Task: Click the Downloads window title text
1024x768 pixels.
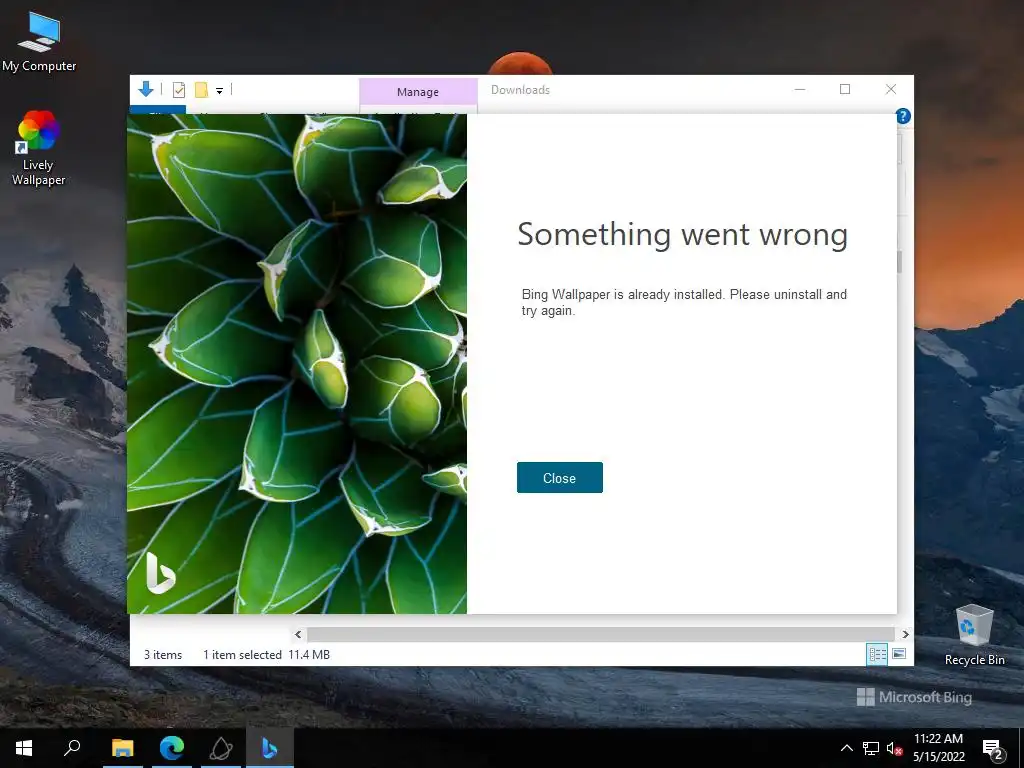Action: point(520,90)
